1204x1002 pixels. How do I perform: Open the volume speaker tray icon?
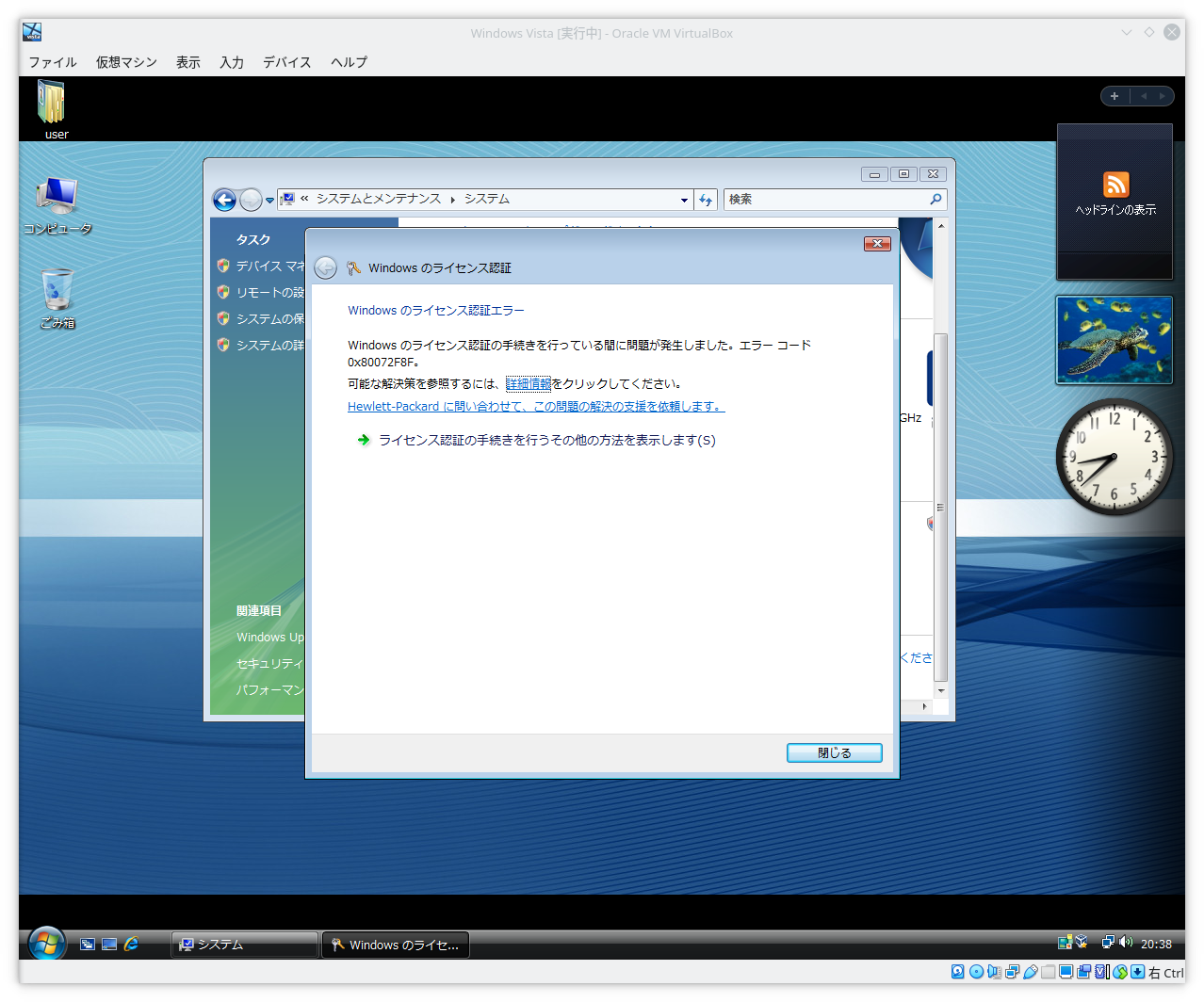1125,943
